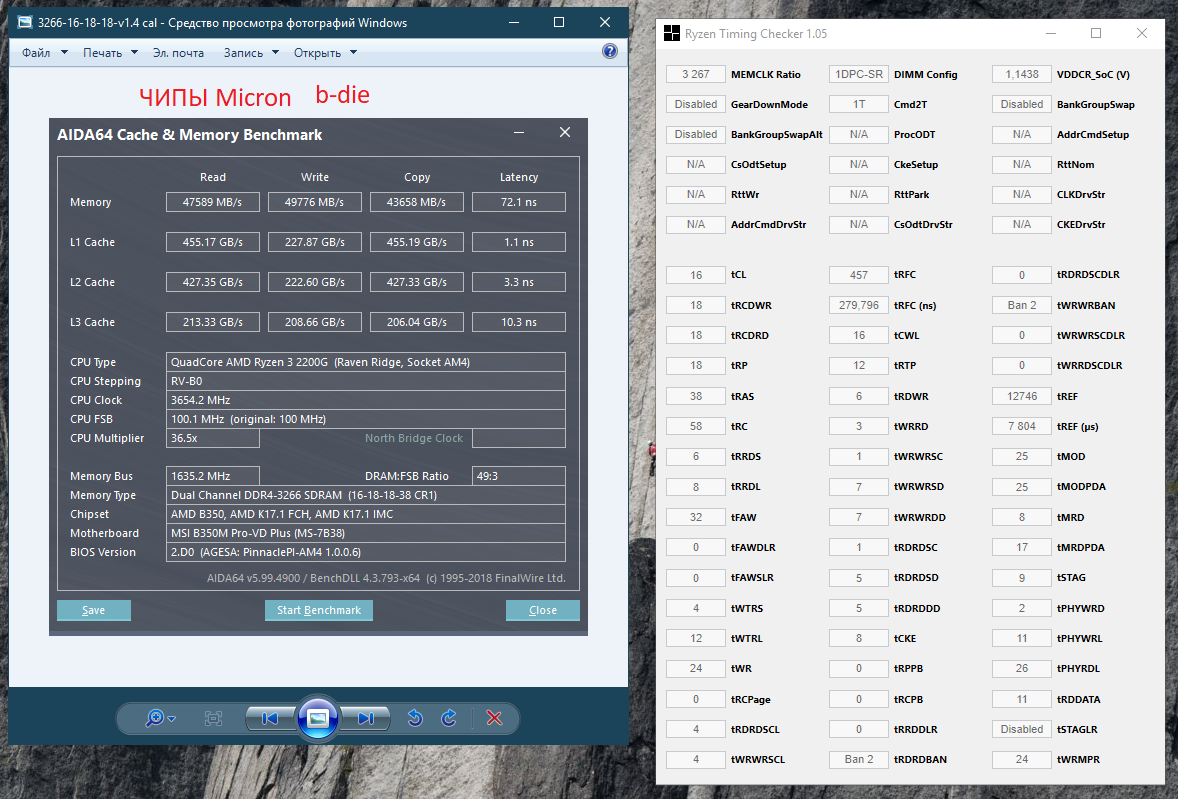Open the Photo Viewer help icon
Screen dimensions: 1178x799
[609, 51]
